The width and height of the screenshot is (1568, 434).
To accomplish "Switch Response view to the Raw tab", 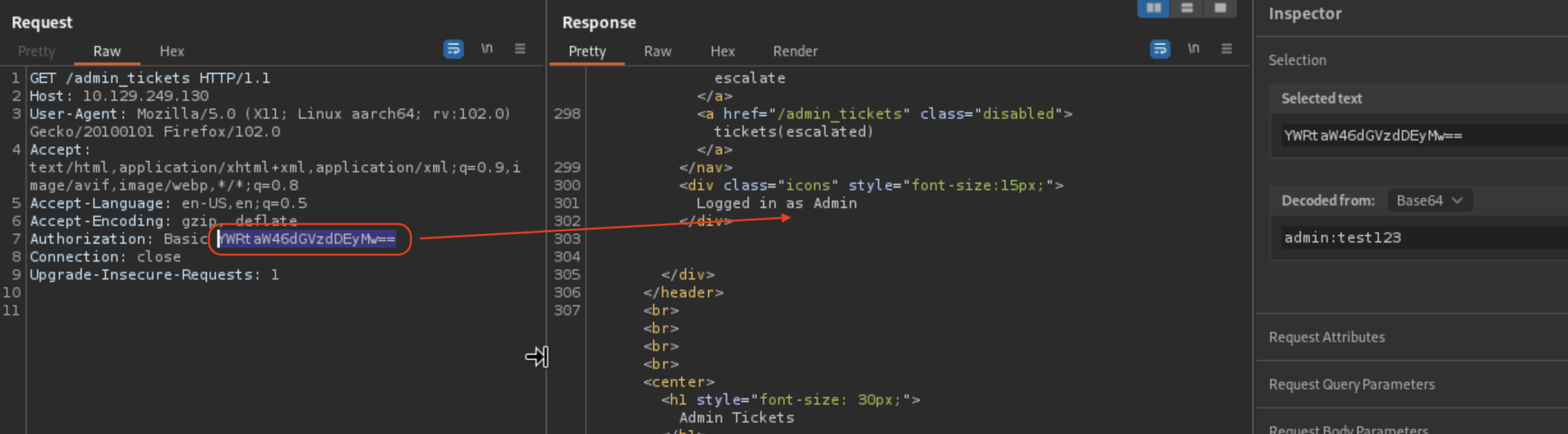I will 657,51.
